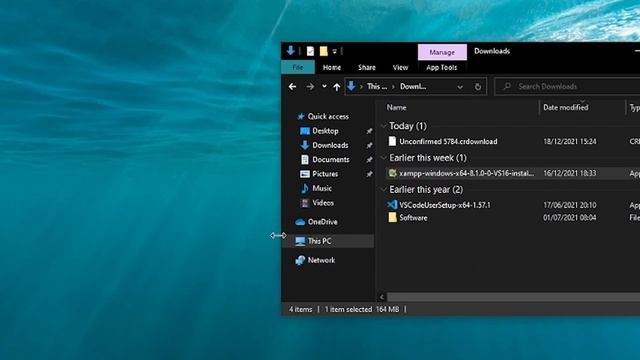640x360 pixels.
Task: Go back with the Back arrow
Action: click(292, 87)
